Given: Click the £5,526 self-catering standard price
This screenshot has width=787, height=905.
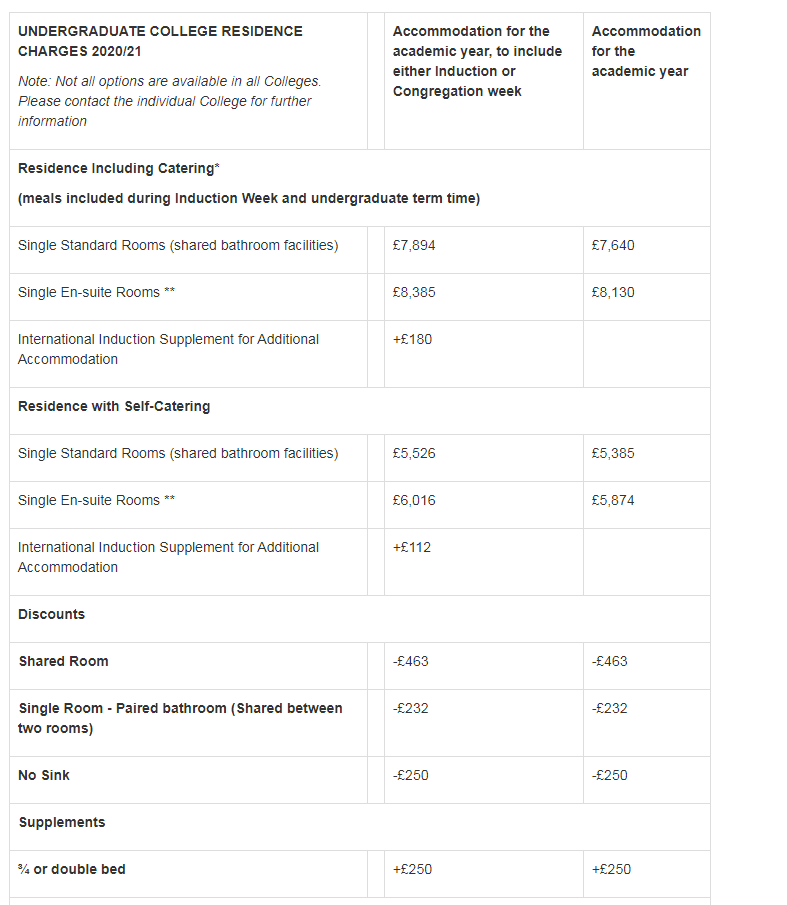Looking at the screenshot, I should pos(414,454).
